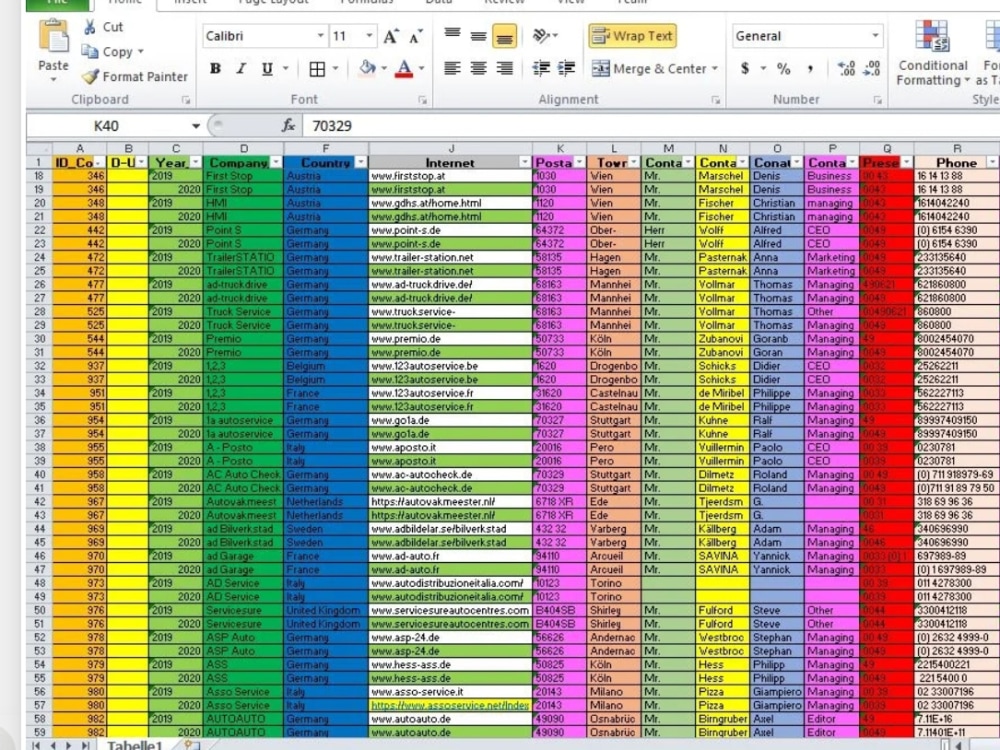
Task: Open the Calibri font name dropdown
Action: [320, 36]
